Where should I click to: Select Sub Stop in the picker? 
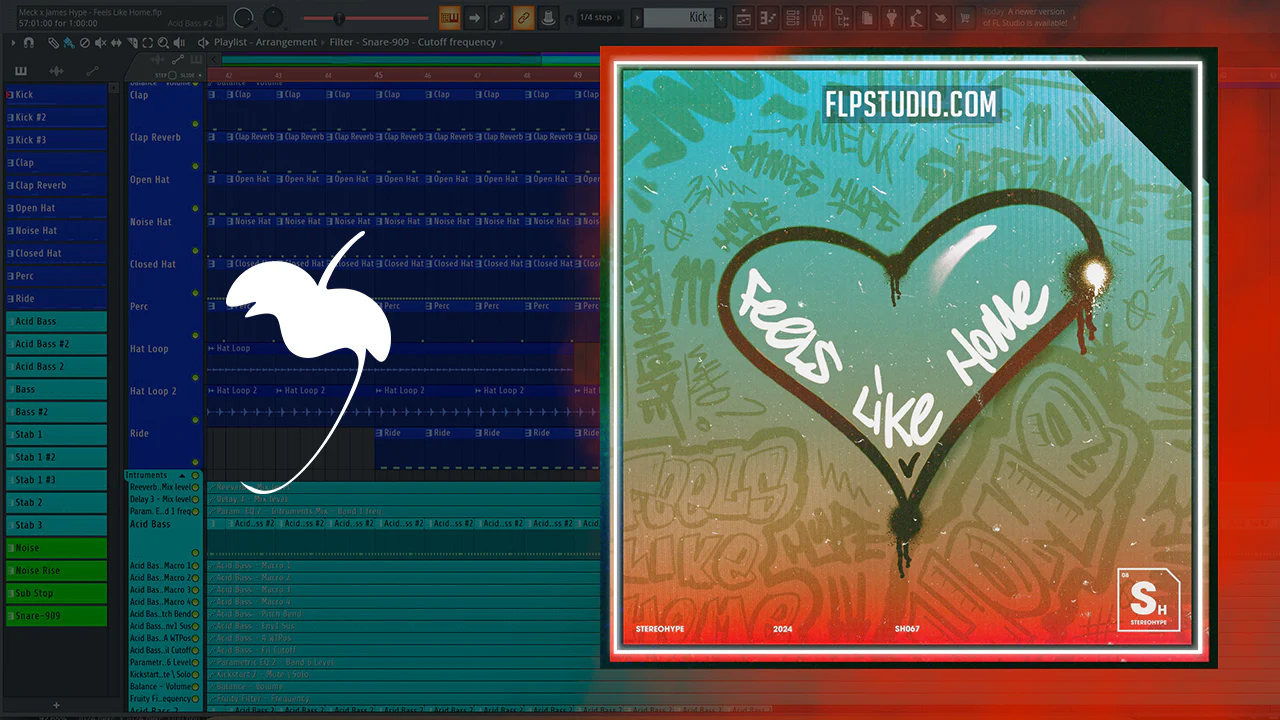[56, 593]
